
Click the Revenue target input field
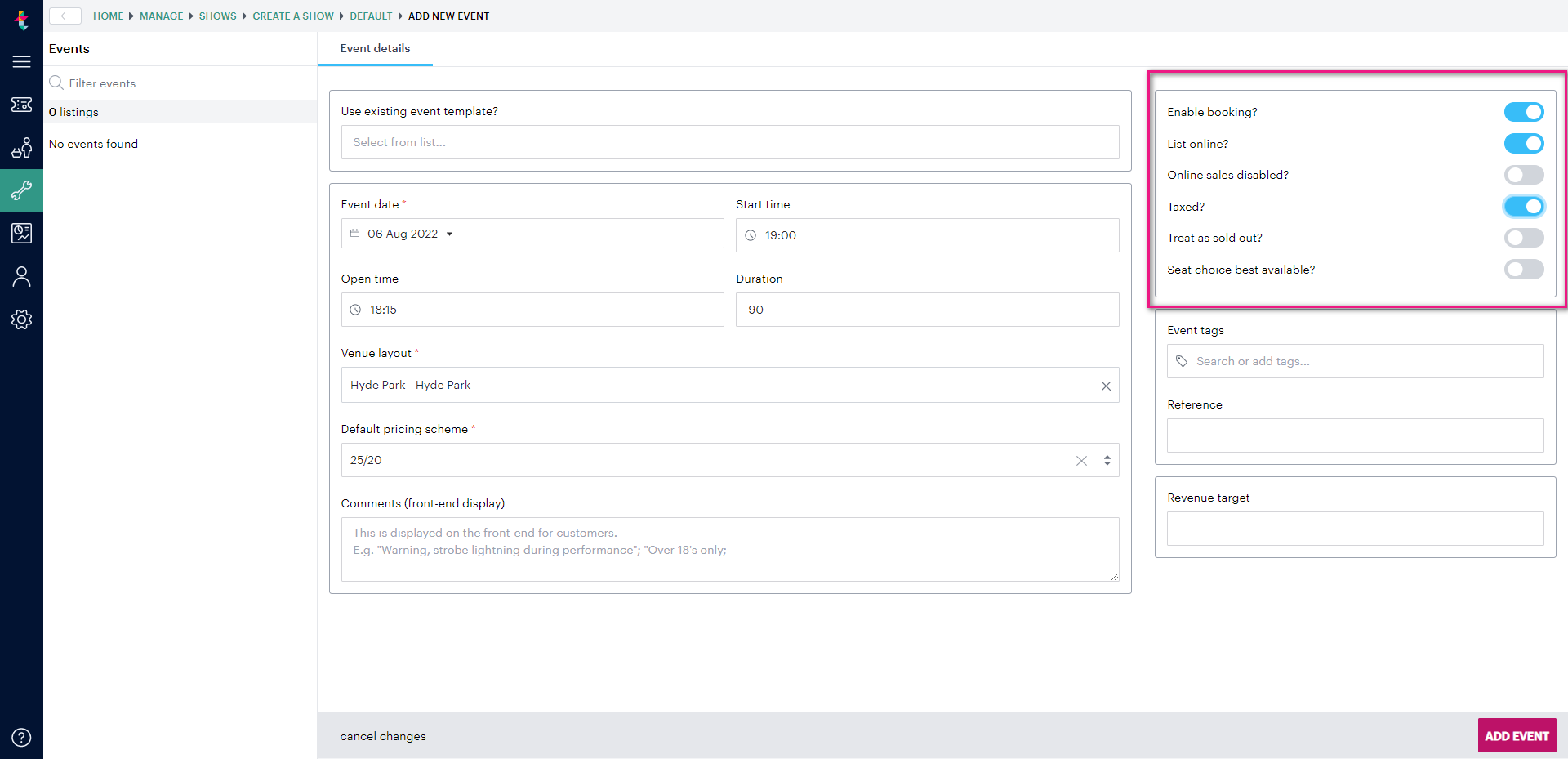click(1356, 529)
